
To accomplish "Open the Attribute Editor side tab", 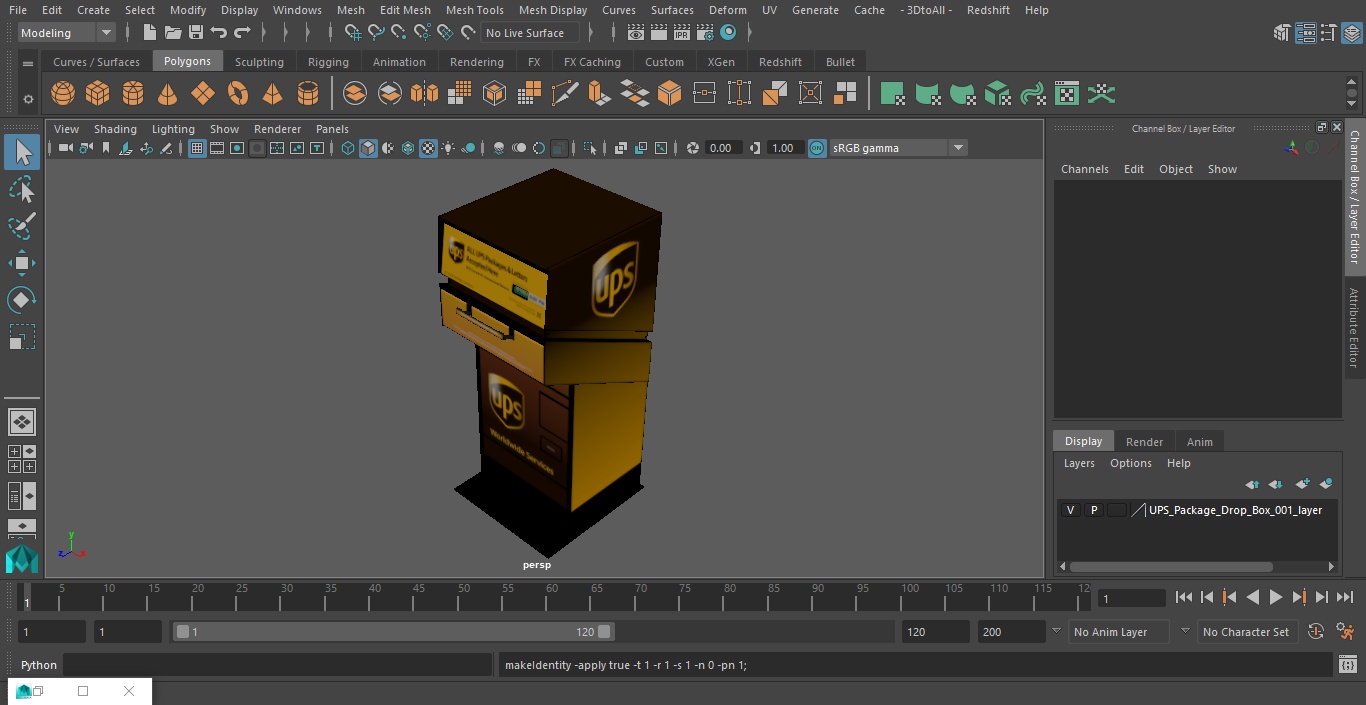I will coord(1354,328).
